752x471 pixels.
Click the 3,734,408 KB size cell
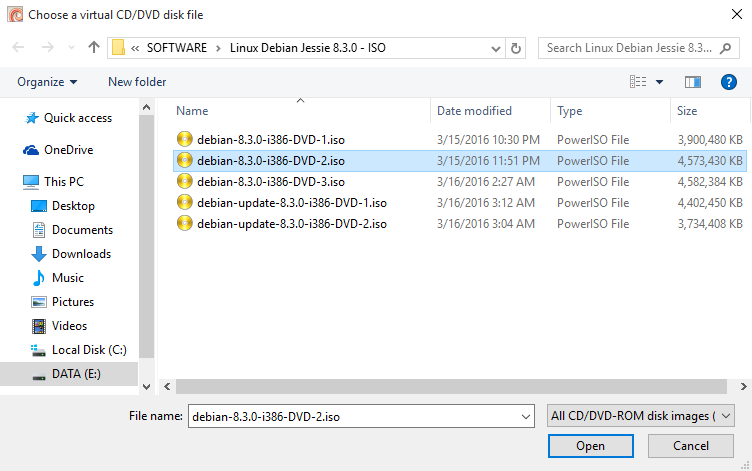pos(710,224)
